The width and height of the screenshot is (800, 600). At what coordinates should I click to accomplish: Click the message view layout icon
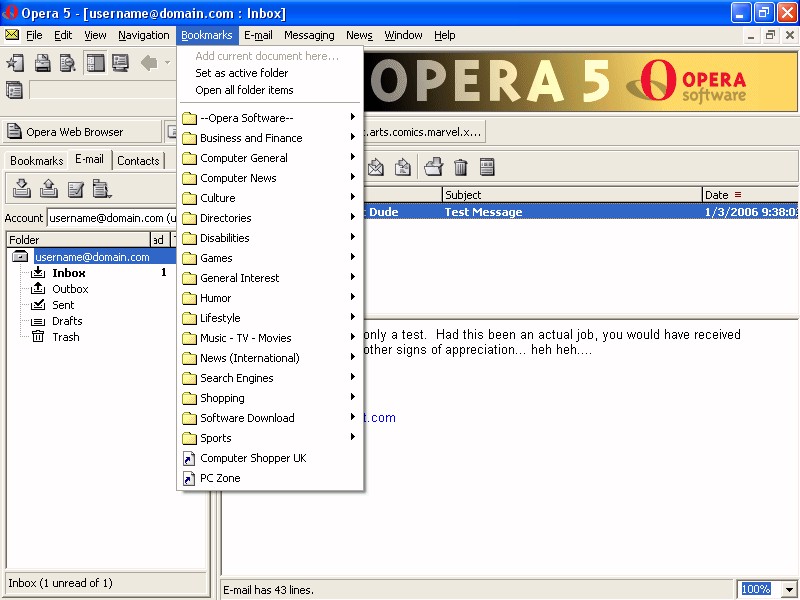(x=487, y=167)
